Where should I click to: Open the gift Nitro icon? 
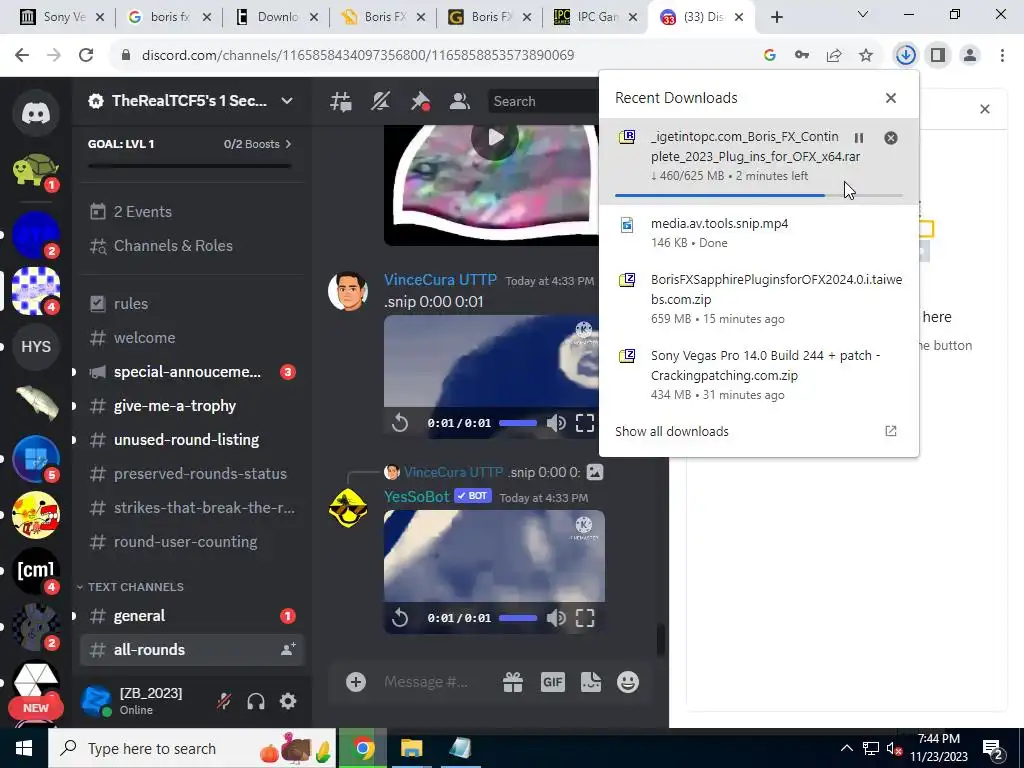point(513,682)
